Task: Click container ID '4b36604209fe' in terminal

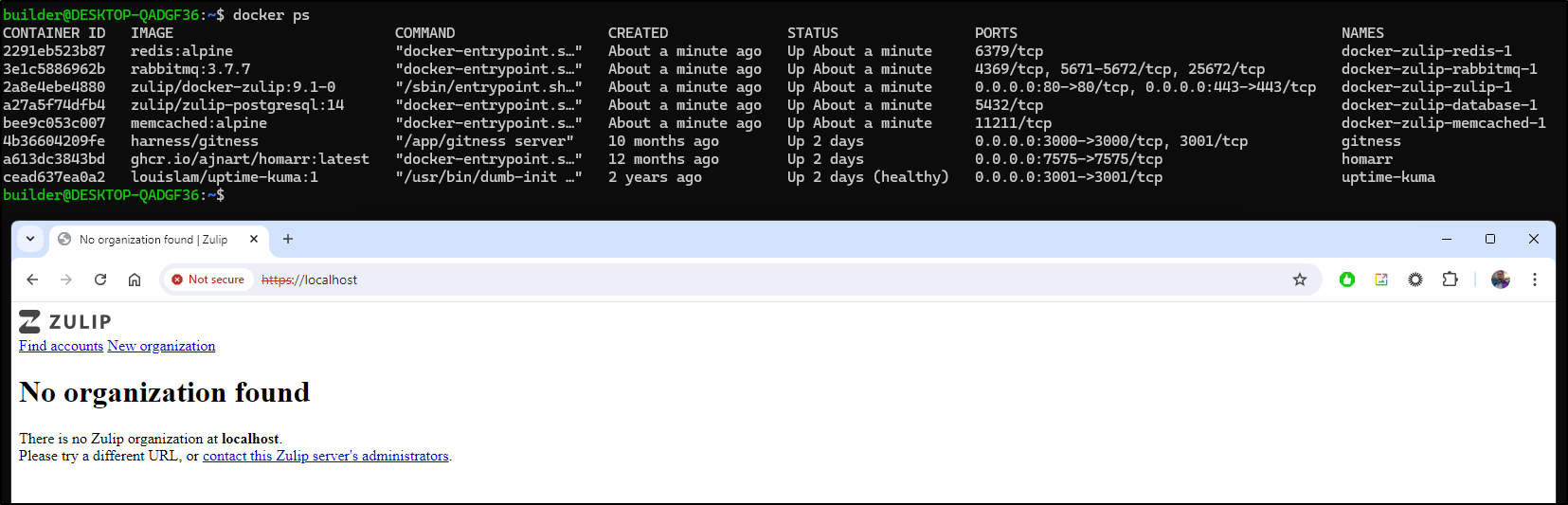Action: tap(54, 141)
